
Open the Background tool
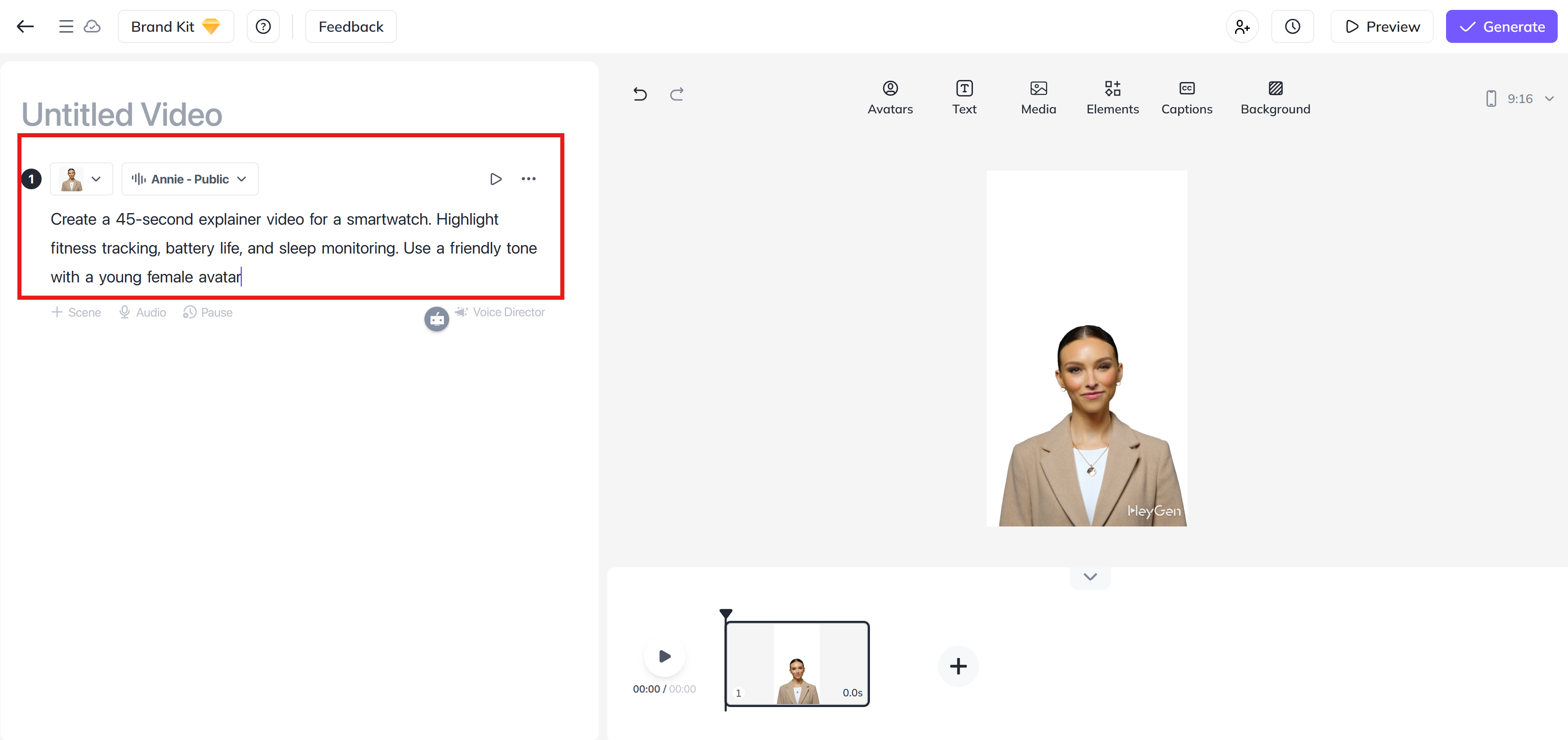click(1275, 97)
